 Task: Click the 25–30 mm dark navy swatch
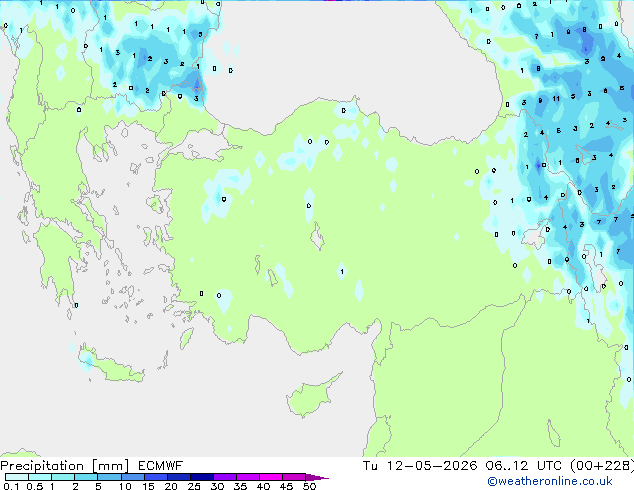tap(202, 477)
